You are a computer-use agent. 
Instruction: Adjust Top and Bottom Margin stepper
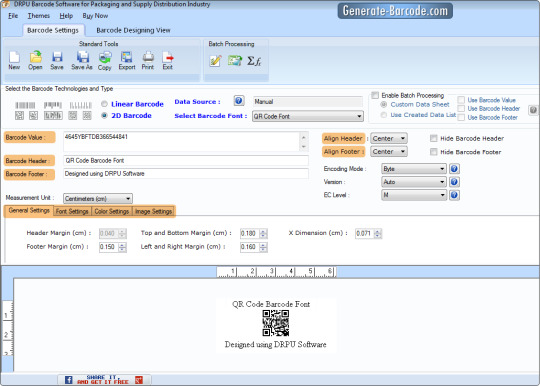click(x=263, y=233)
